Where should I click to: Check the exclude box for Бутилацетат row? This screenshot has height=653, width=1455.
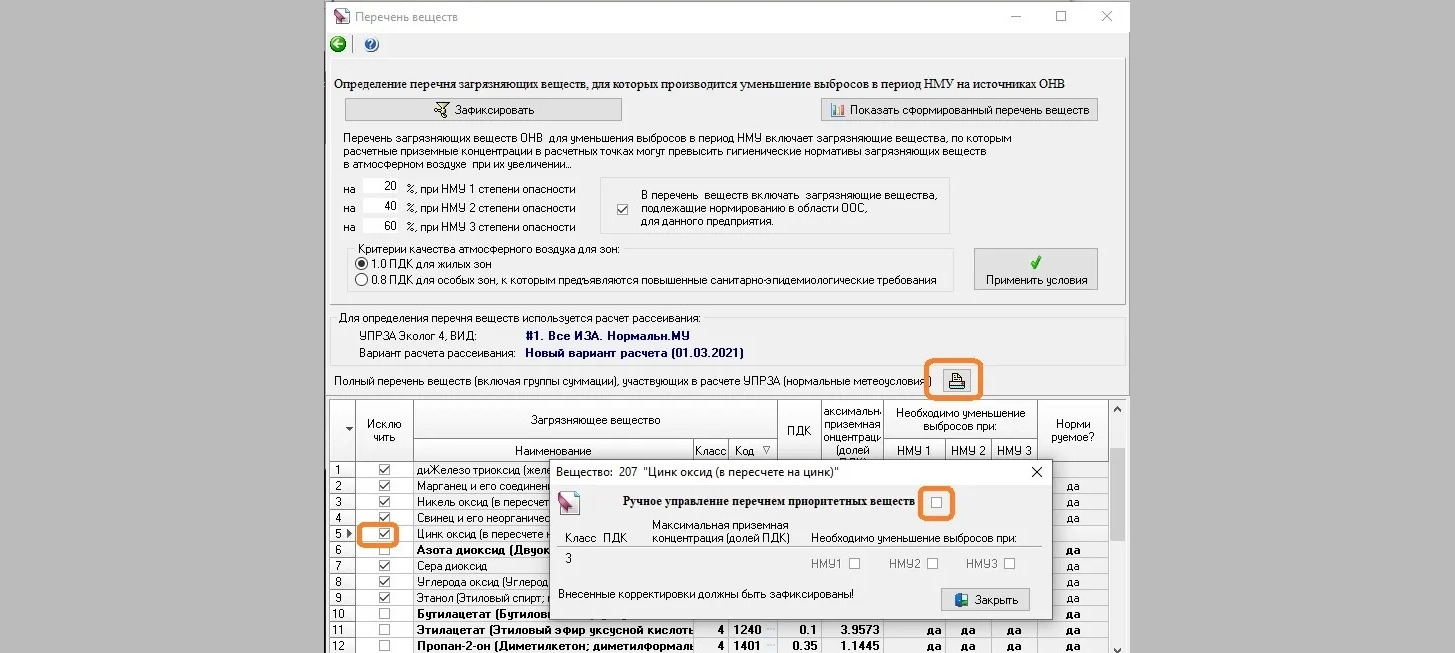click(x=385, y=614)
